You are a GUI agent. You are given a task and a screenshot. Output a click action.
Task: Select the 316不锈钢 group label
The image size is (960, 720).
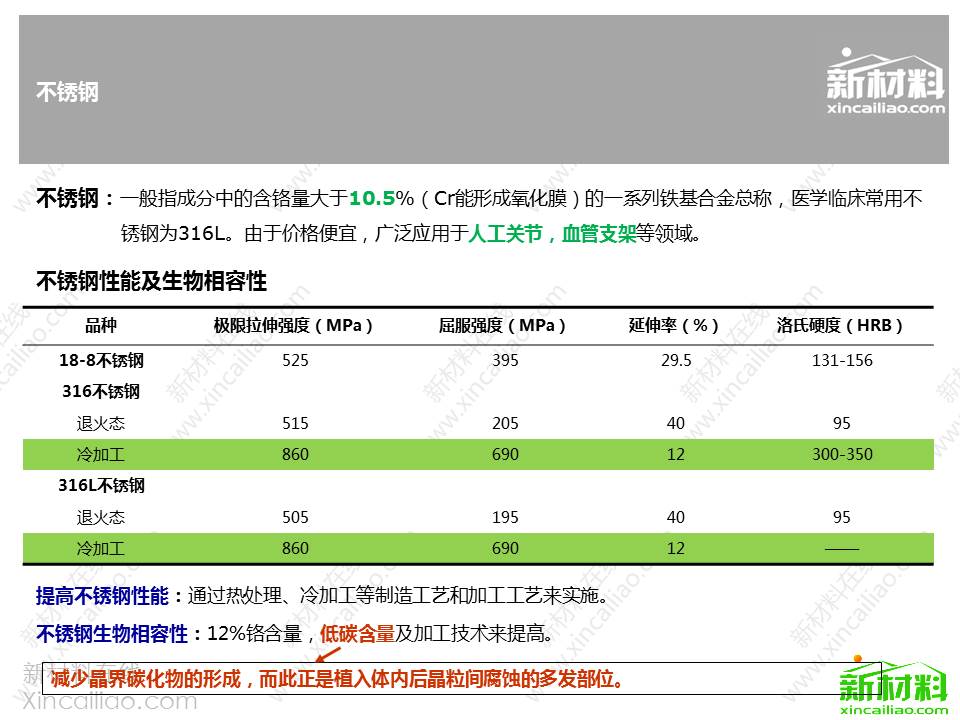(x=101, y=392)
